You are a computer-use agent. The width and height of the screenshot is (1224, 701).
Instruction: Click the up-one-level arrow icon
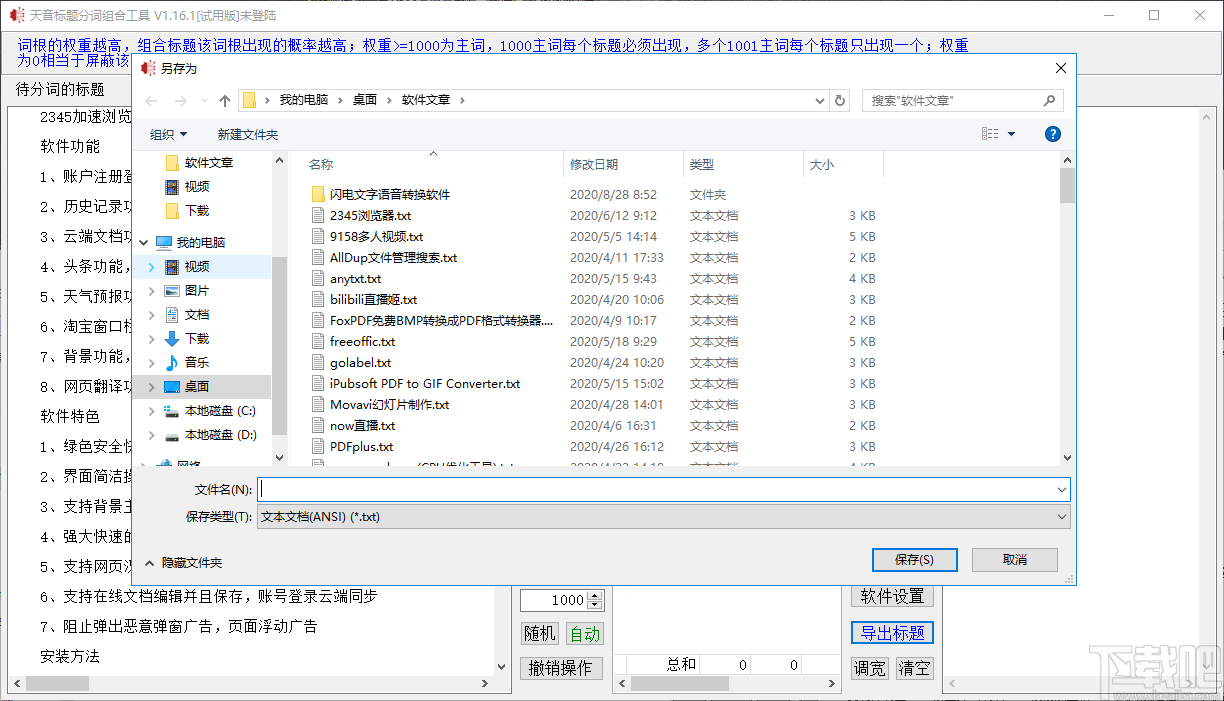tap(224, 99)
